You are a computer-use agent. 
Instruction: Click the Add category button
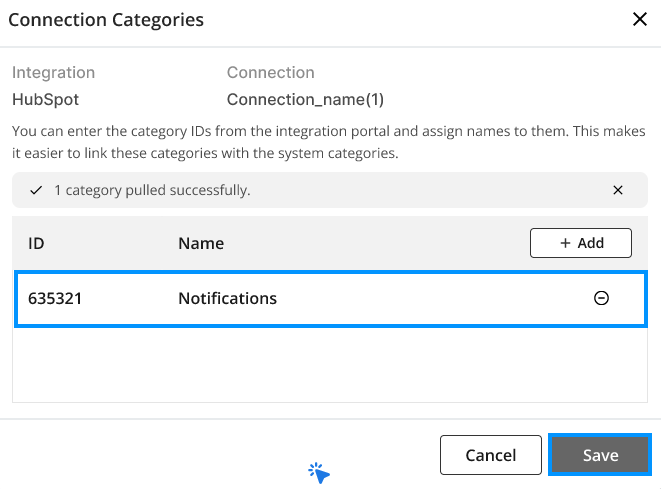(x=580, y=243)
